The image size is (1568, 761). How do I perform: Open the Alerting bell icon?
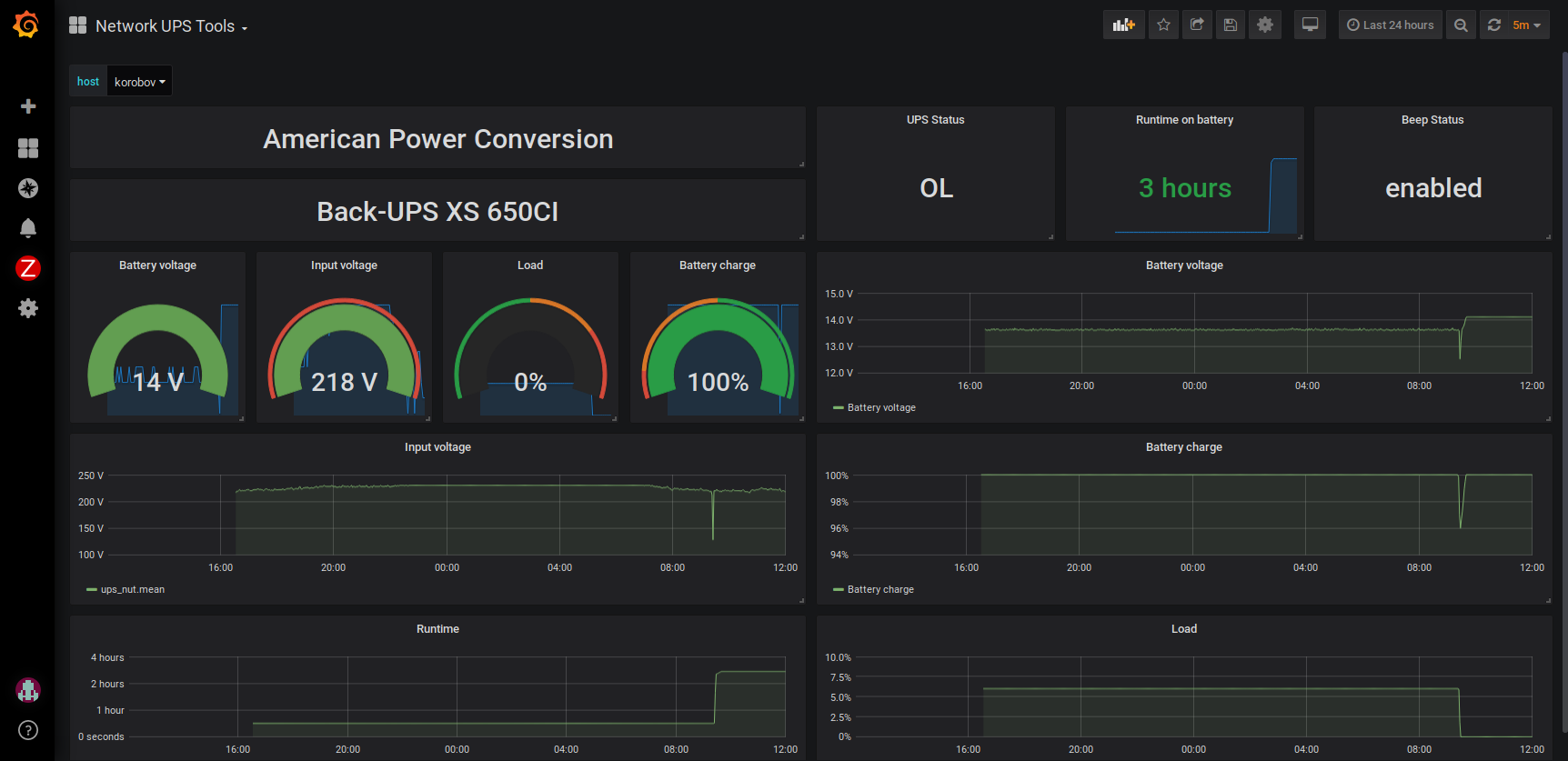[x=28, y=228]
